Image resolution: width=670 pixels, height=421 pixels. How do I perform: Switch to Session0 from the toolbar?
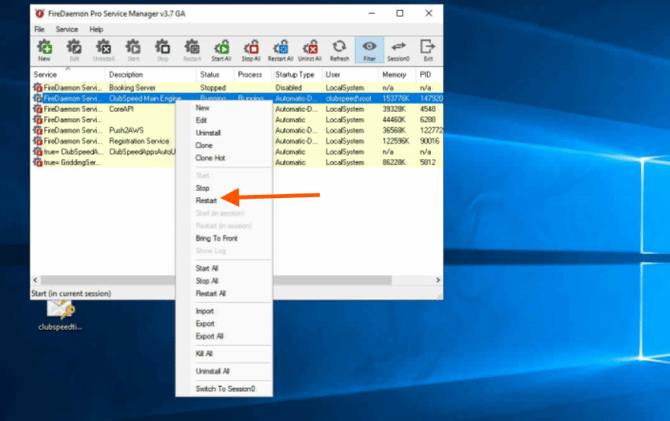click(398, 50)
